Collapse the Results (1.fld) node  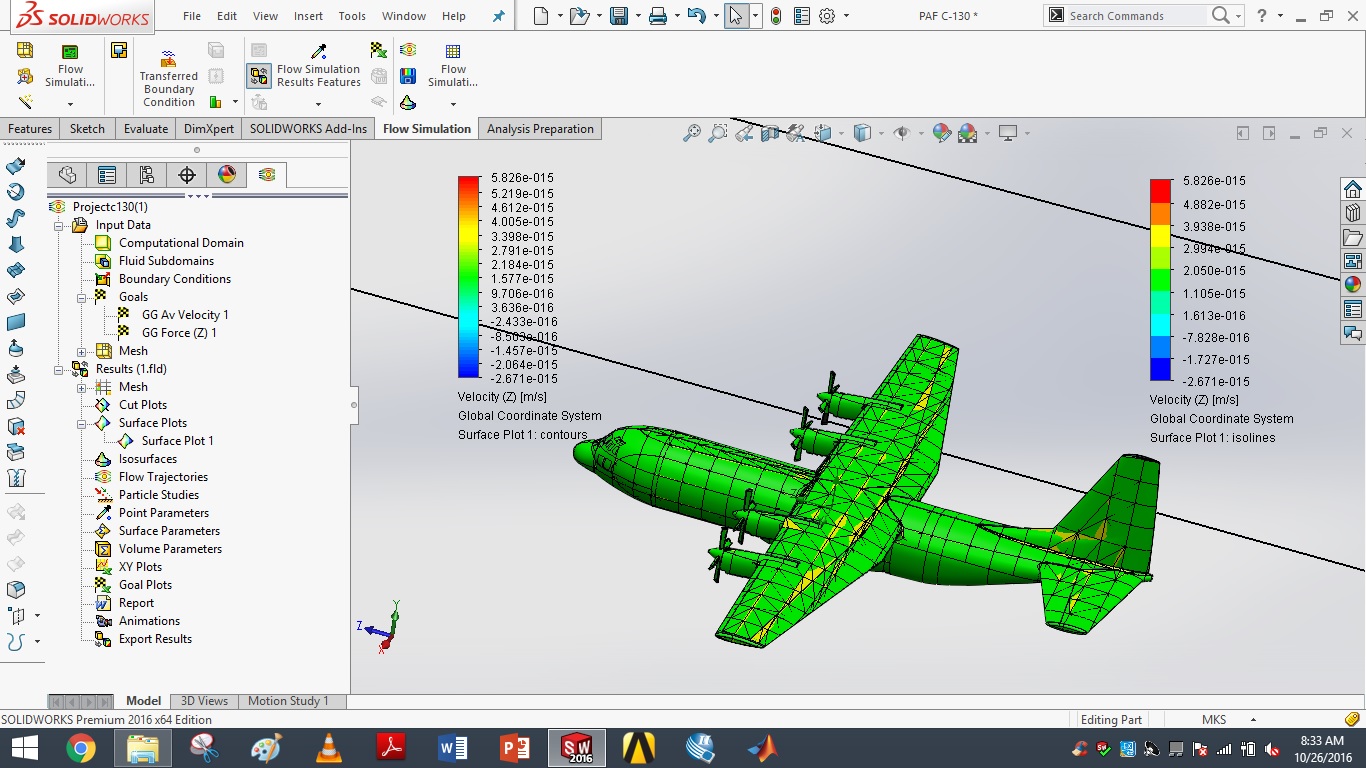[x=58, y=369]
